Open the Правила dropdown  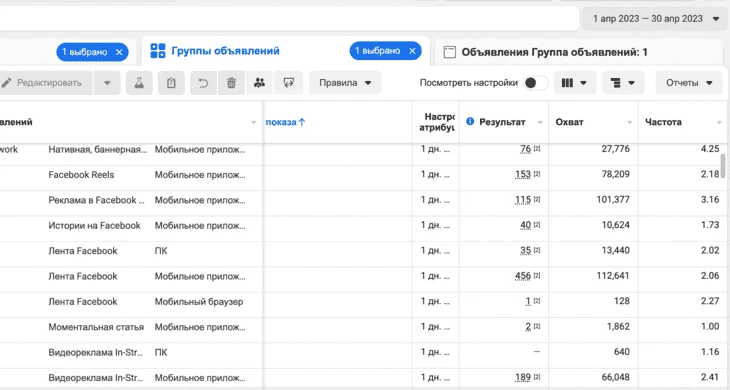coord(345,83)
